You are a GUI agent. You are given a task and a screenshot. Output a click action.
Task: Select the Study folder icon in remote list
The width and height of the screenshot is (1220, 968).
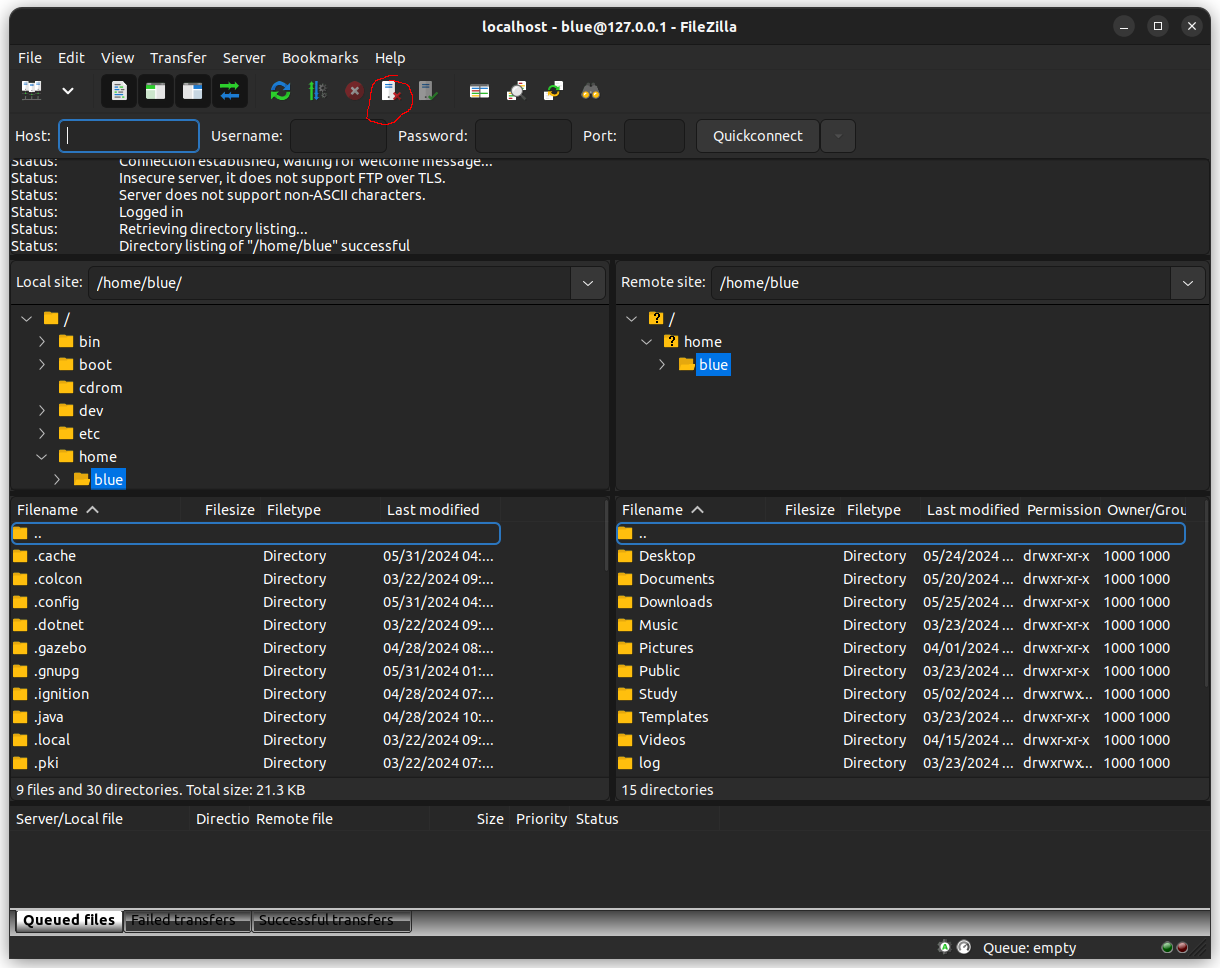626,694
